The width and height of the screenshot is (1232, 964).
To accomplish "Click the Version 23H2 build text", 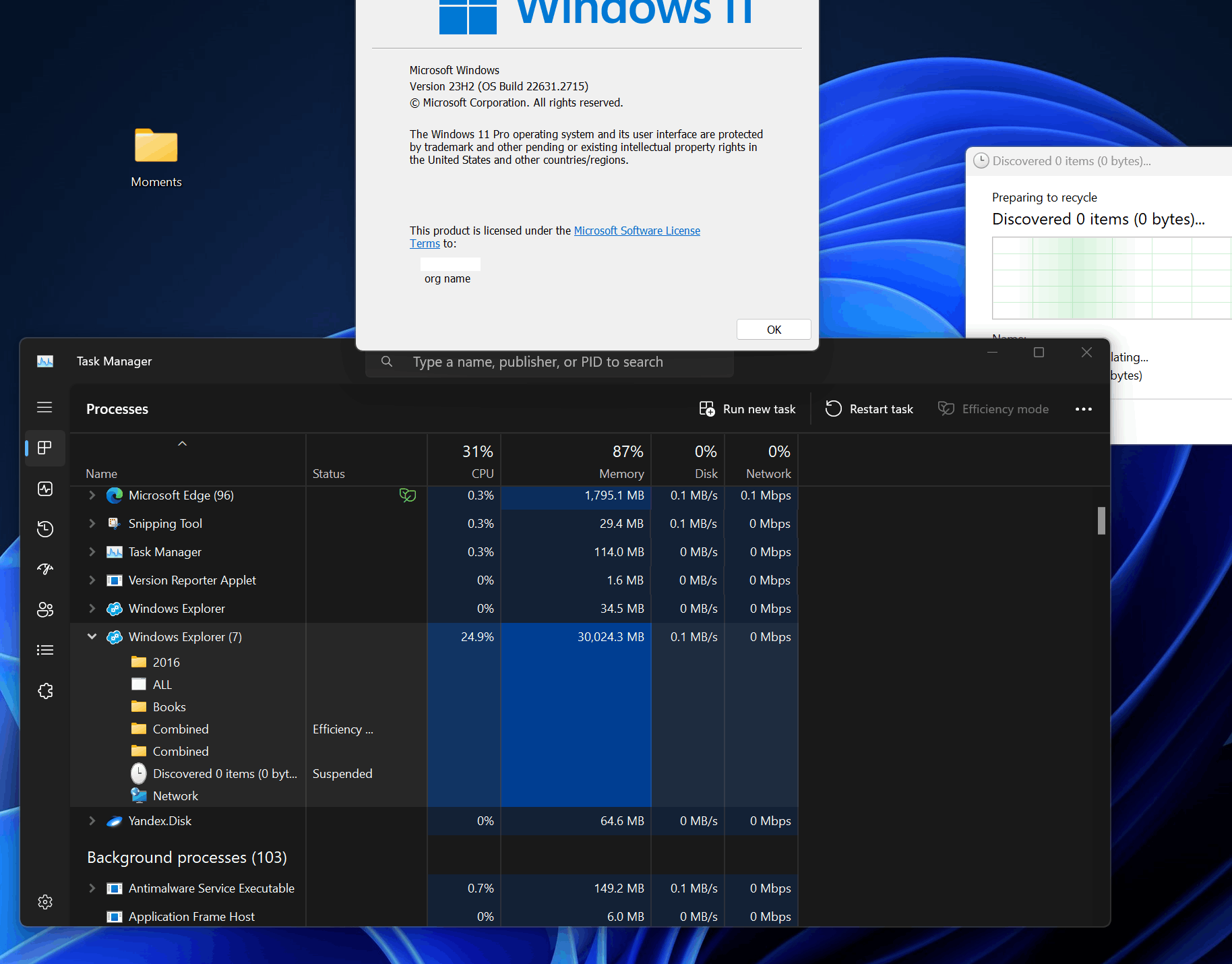I will (499, 86).
